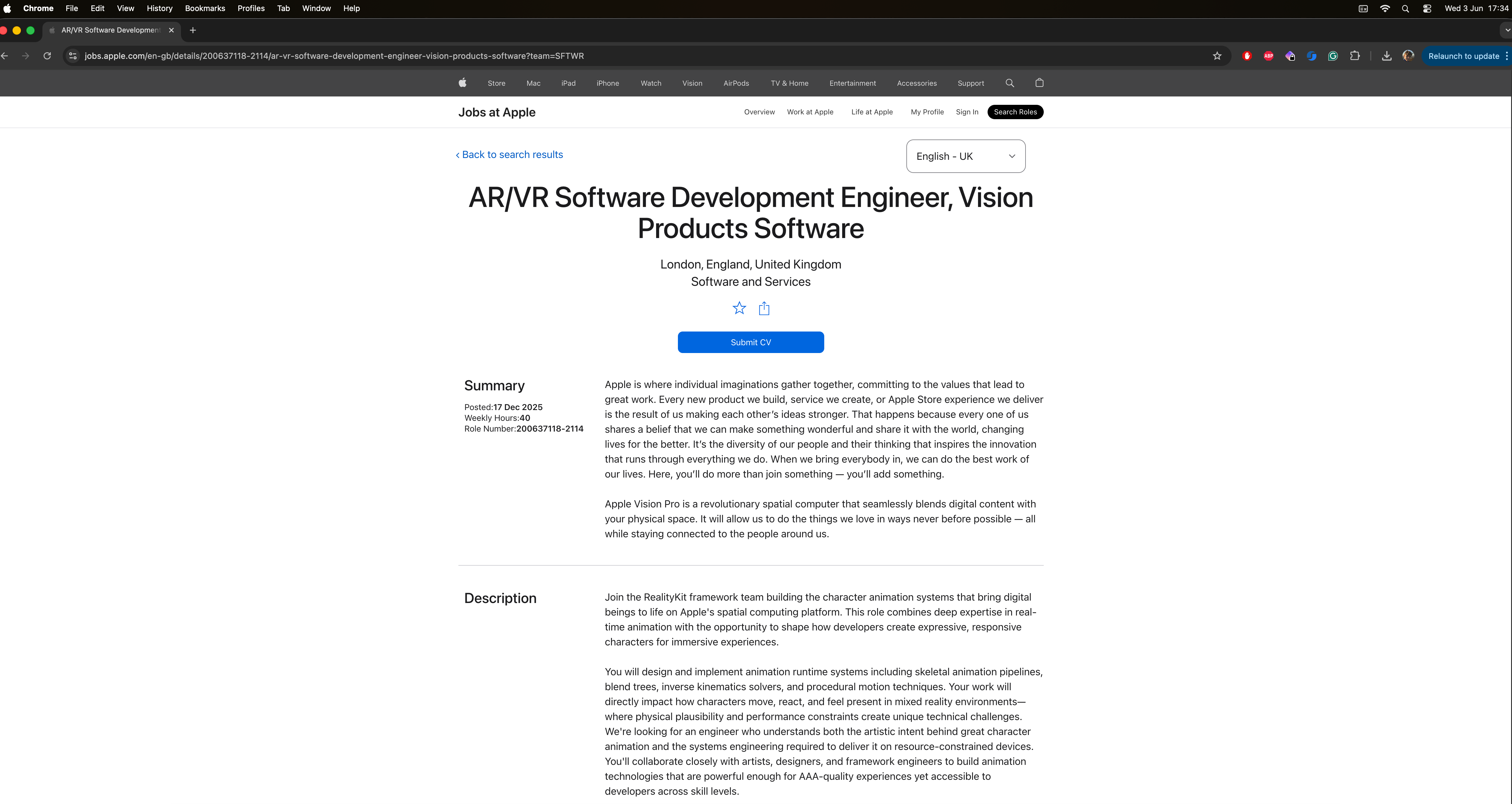Open the Chrome application menu
1512x804 pixels.
click(38, 8)
